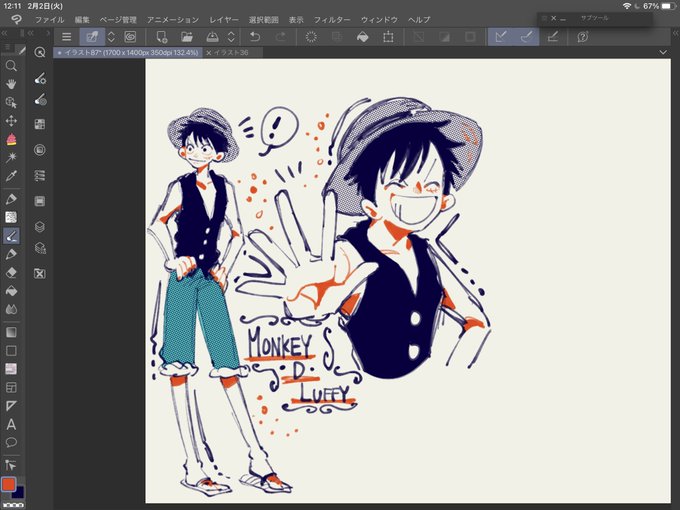680x510 pixels.
Task: Open the ウィンドウ menu
Action: tap(379, 20)
